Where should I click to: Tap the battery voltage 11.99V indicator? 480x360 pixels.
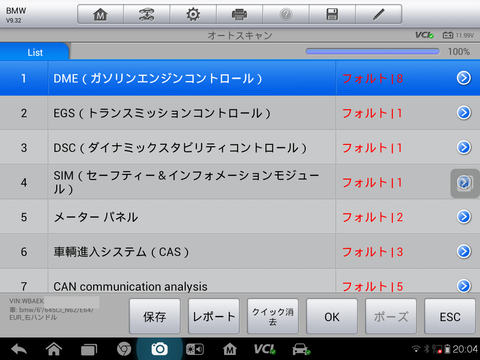click(458, 35)
